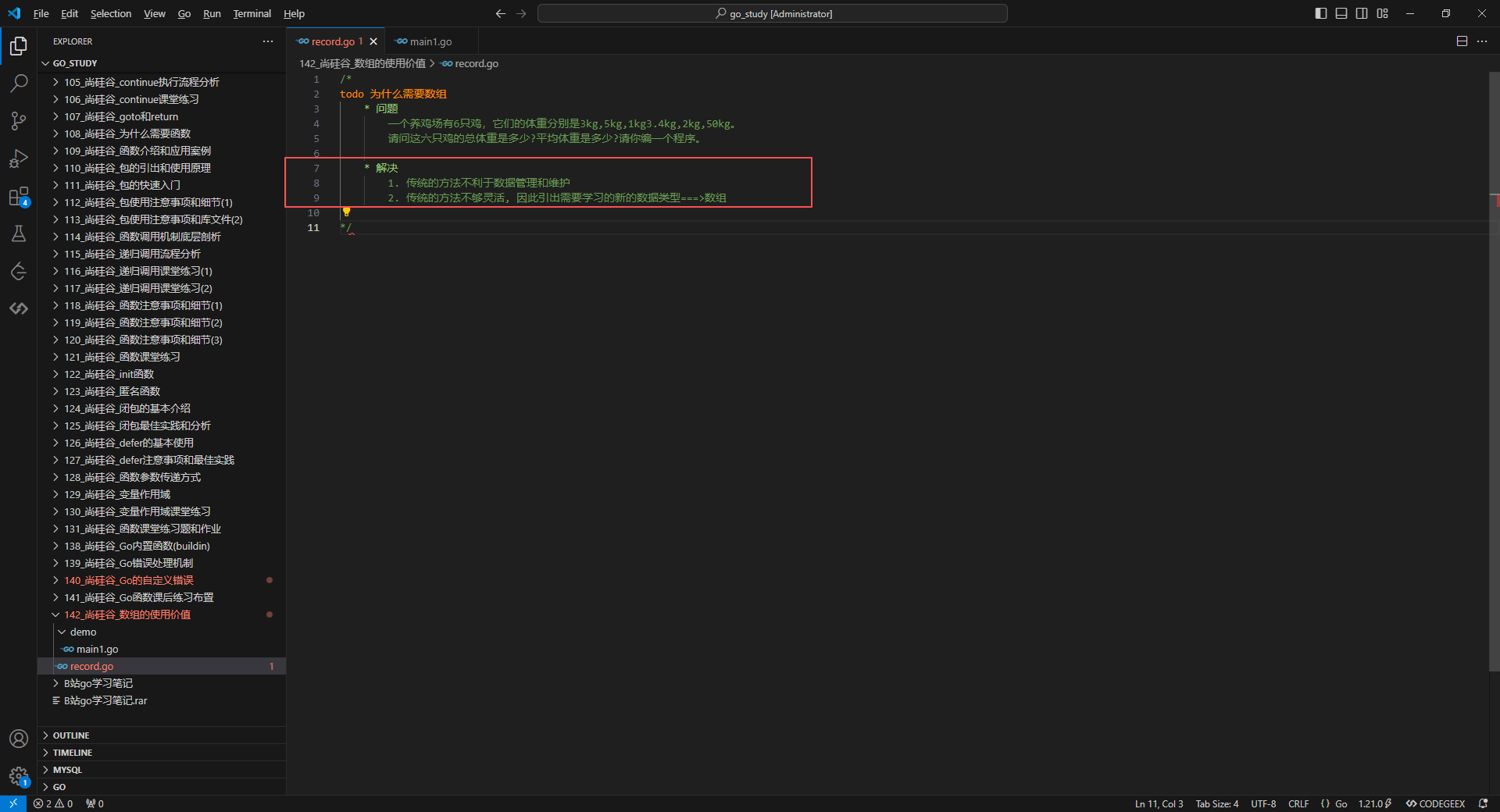The image size is (1500, 812).
Task: Open the File menu
Action: point(41,13)
